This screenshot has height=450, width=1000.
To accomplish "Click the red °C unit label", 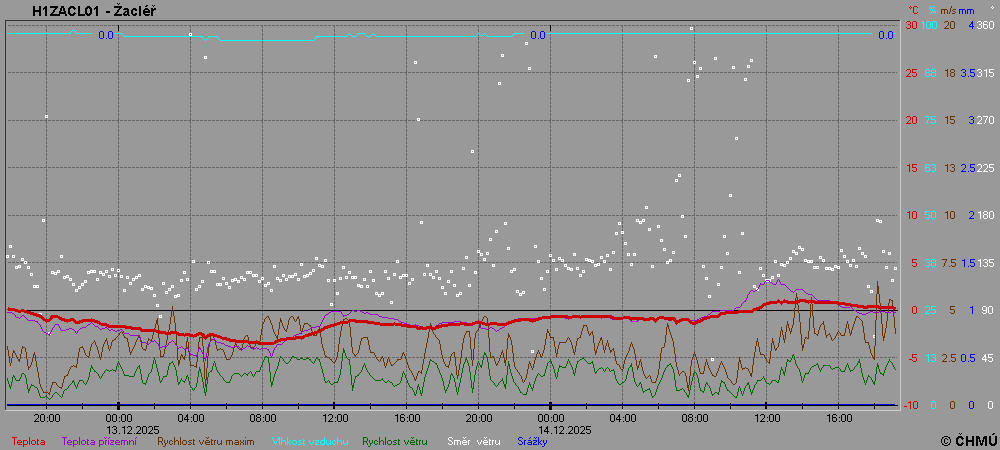I will 912,10.
